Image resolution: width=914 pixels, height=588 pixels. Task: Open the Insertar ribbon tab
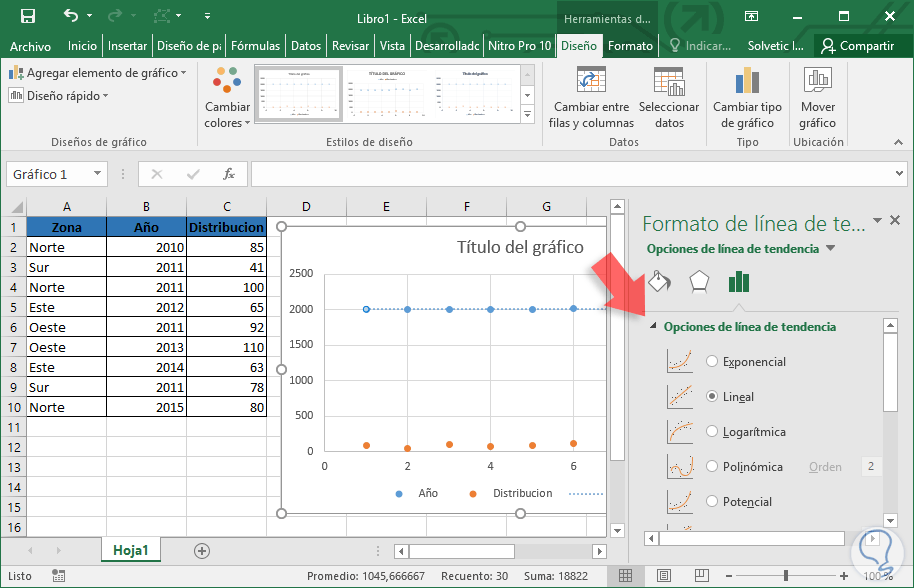click(x=127, y=46)
